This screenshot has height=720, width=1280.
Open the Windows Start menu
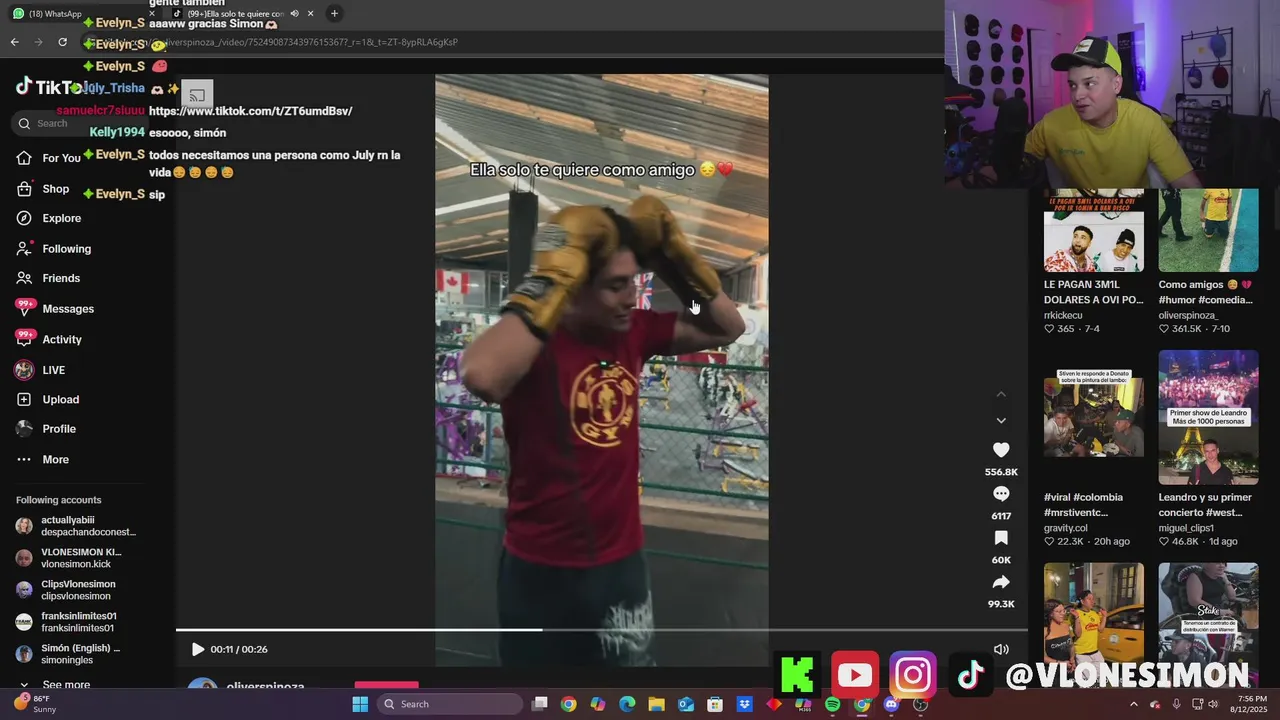[x=360, y=704]
